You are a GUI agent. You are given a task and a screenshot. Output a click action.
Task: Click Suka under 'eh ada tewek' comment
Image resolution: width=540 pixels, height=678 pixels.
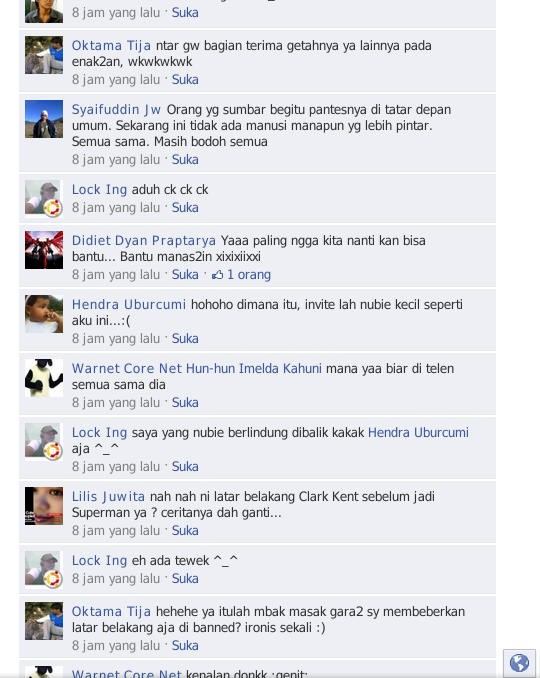tap(185, 579)
